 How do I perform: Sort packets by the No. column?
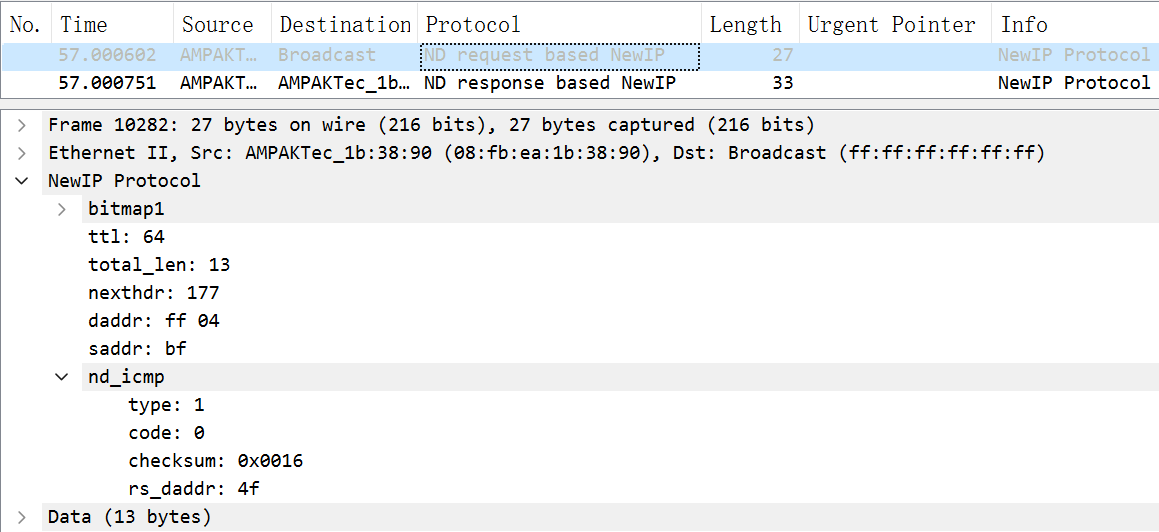(x=24, y=25)
